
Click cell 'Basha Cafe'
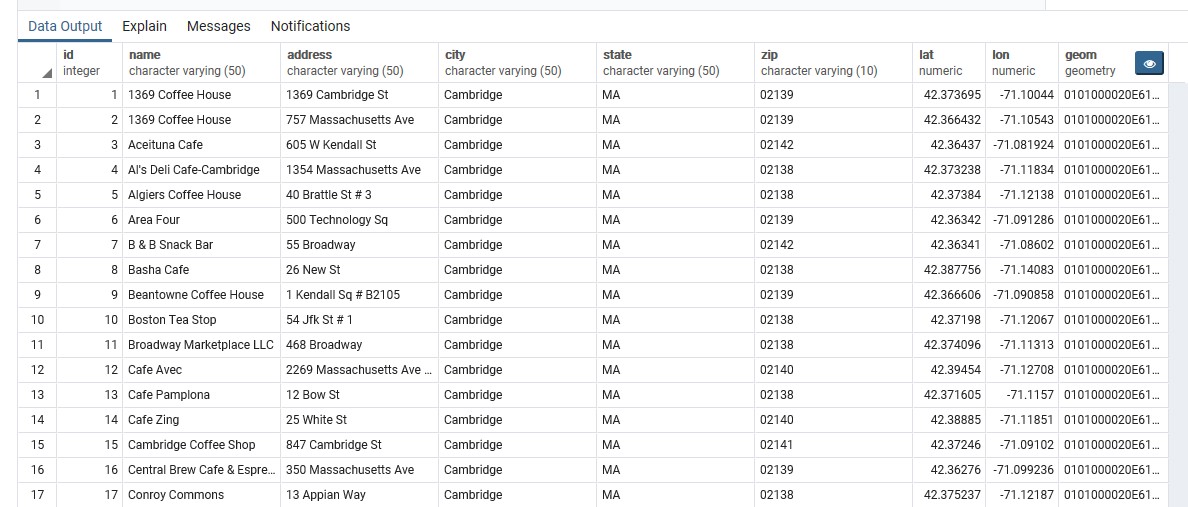(201, 270)
